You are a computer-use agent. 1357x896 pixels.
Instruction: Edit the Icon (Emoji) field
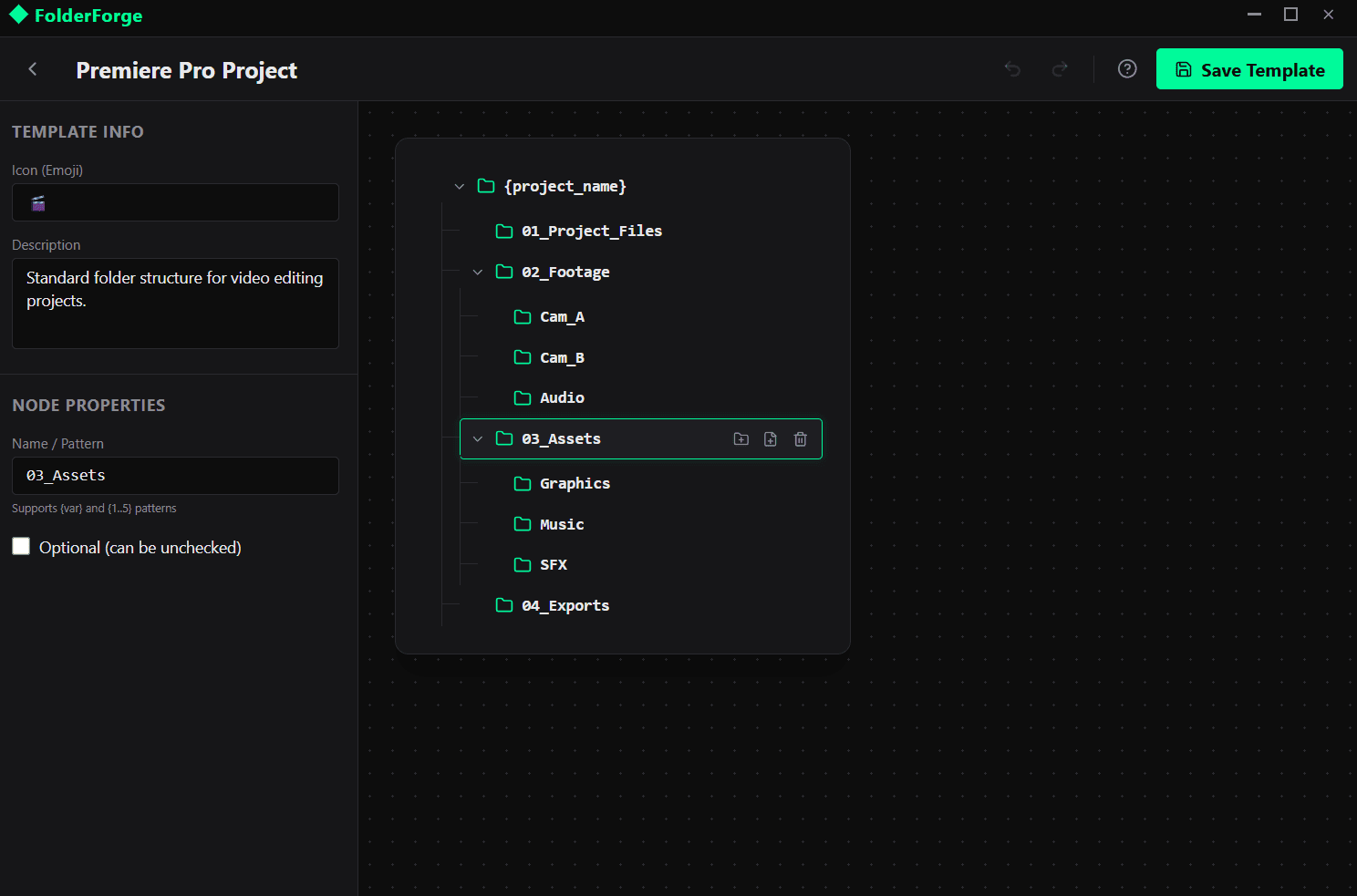click(175, 202)
